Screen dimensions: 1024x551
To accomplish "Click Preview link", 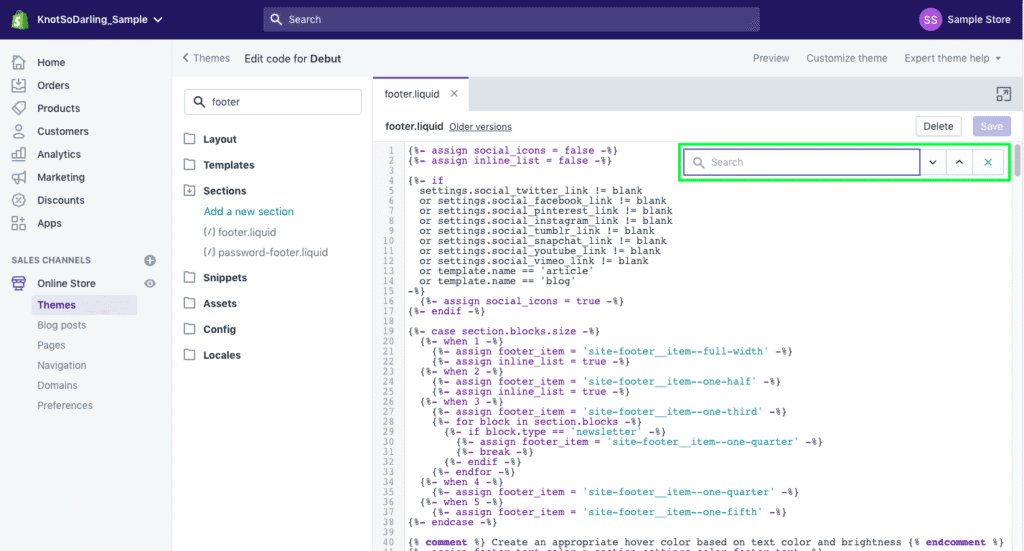I will point(771,58).
